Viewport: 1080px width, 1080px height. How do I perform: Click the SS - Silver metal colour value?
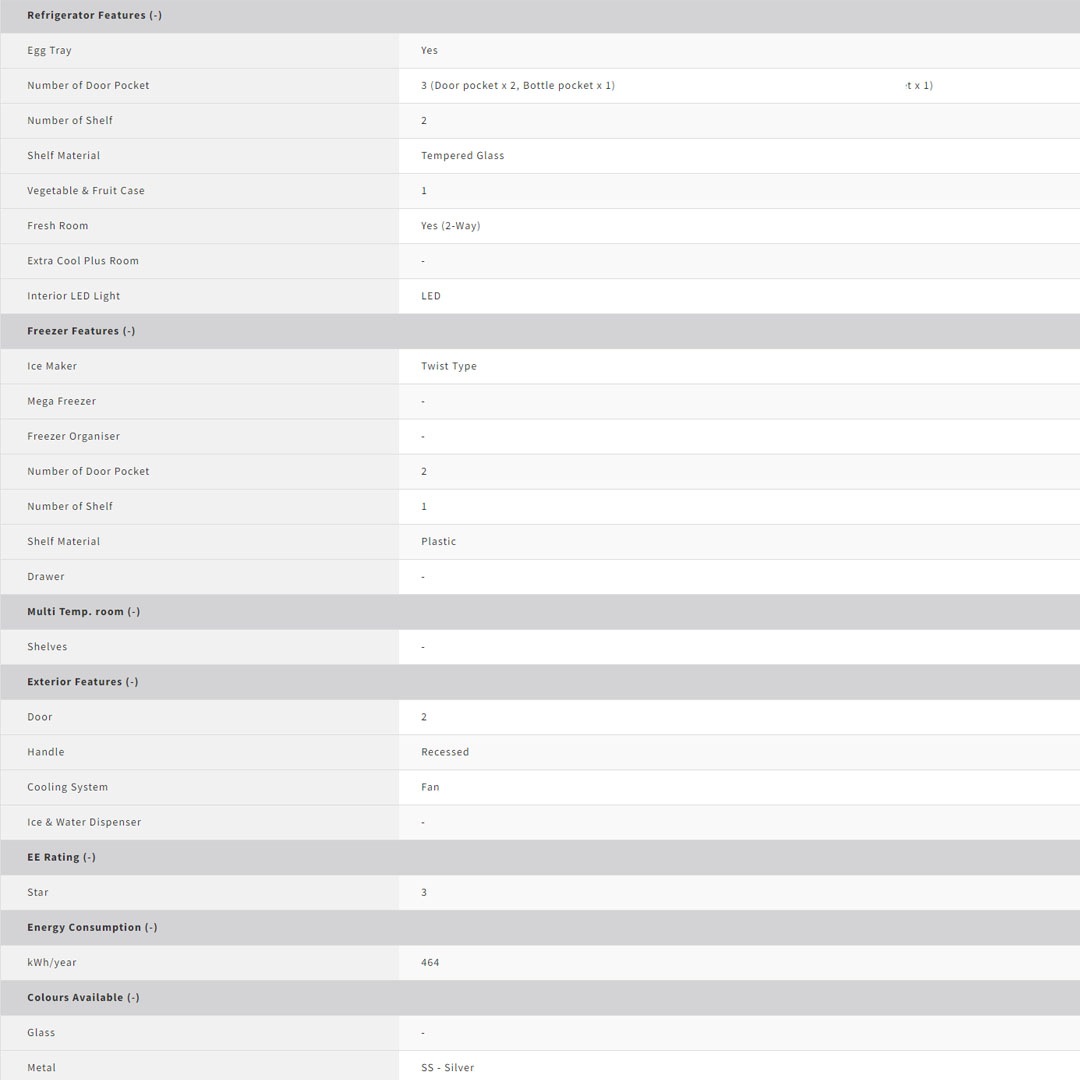447,1068
